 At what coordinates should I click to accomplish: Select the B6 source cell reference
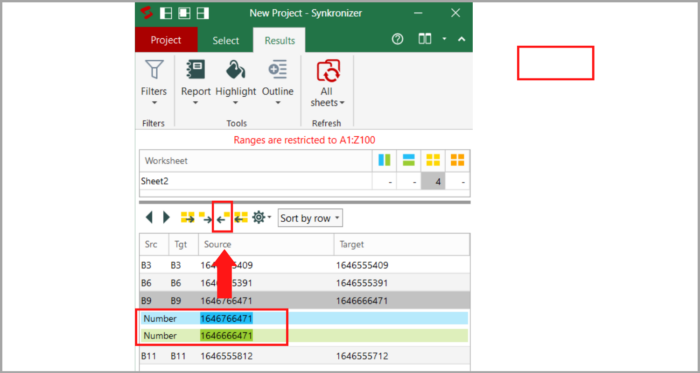pos(146,283)
